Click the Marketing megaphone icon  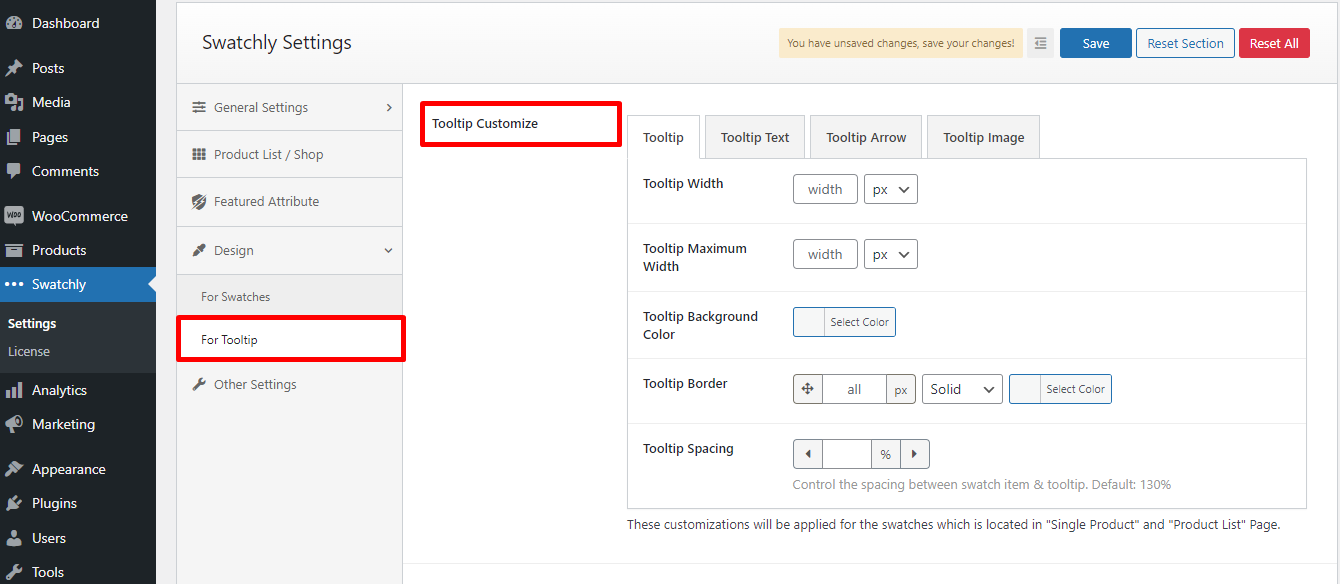click(x=14, y=424)
